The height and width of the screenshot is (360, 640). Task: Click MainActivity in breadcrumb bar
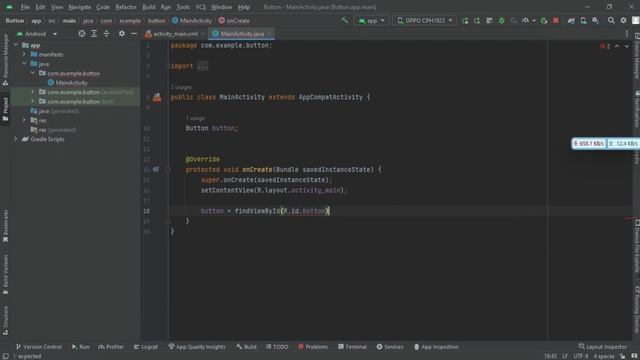pos(192,20)
